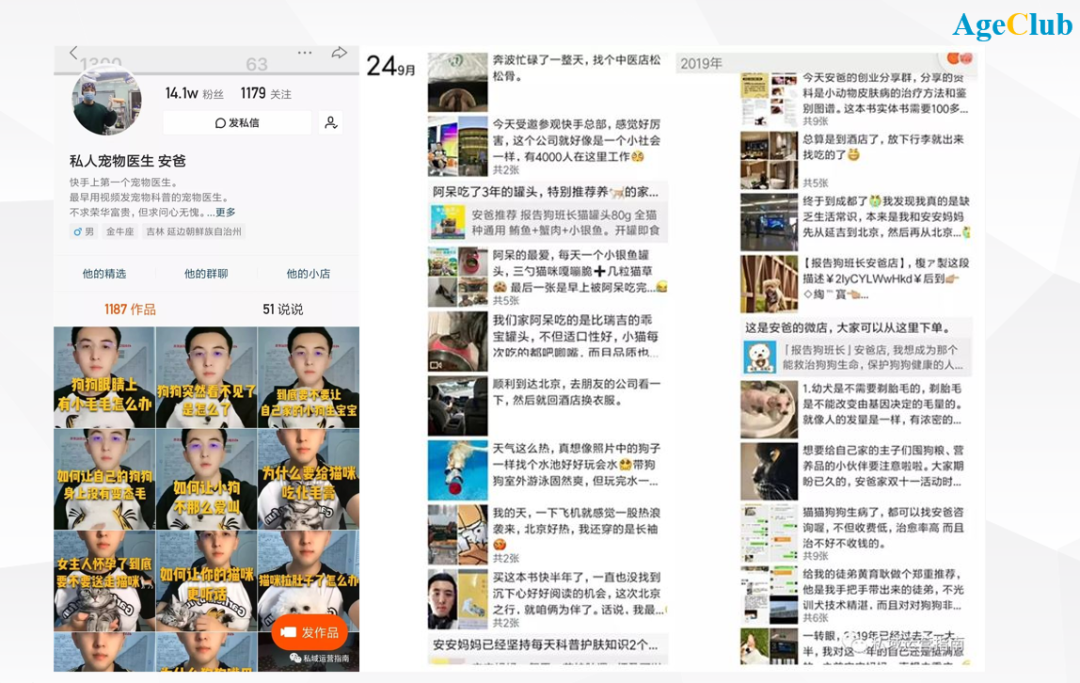1080x683 pixels.
Task: Tap the orange 发作品 button
Action: click(309, 632)
